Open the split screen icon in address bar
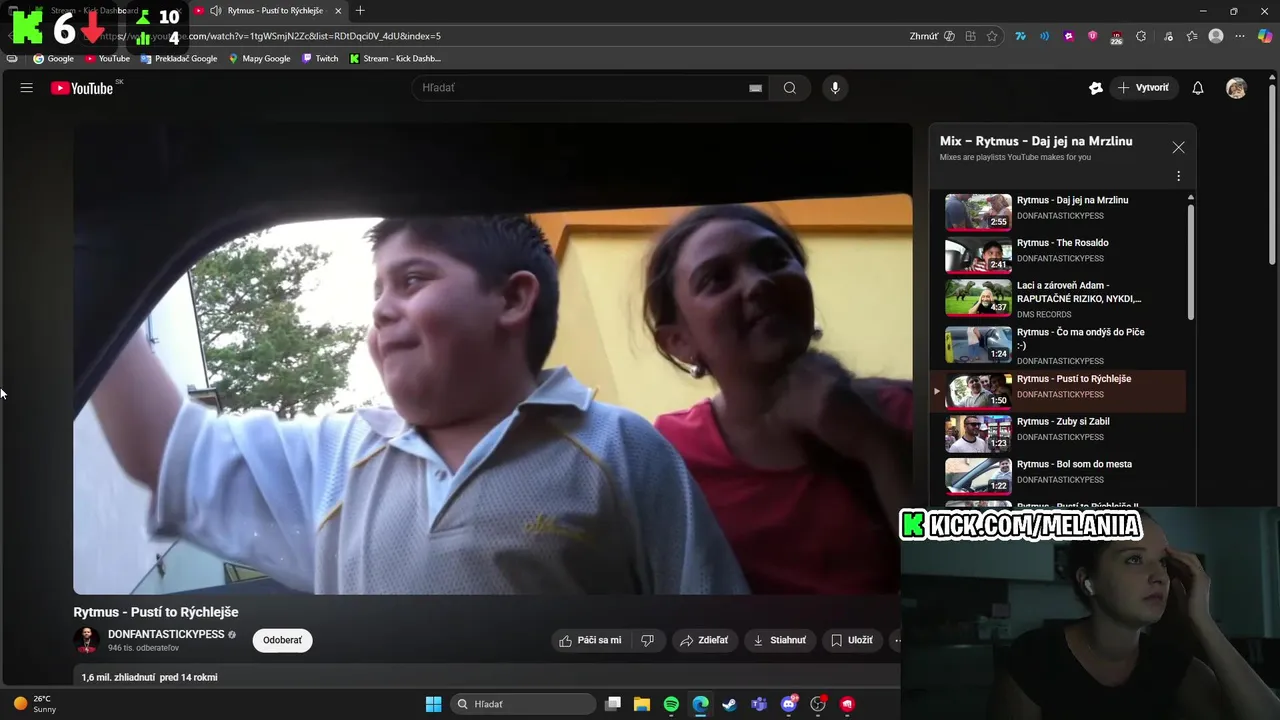This screenshot has height=720, width=1280. pyautogui.click(x=970, y=36)
